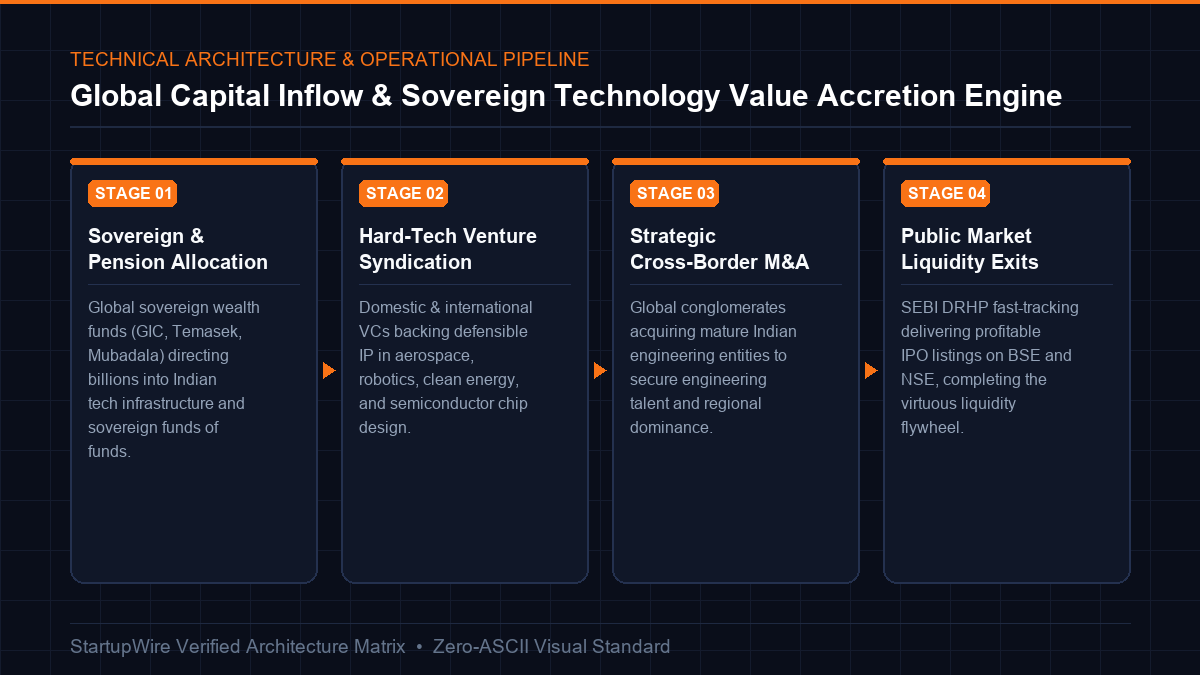Click the SEBI DRHP fast-tracking description
The height and width of the screenshot is (675, 1200).
[990, 367]
